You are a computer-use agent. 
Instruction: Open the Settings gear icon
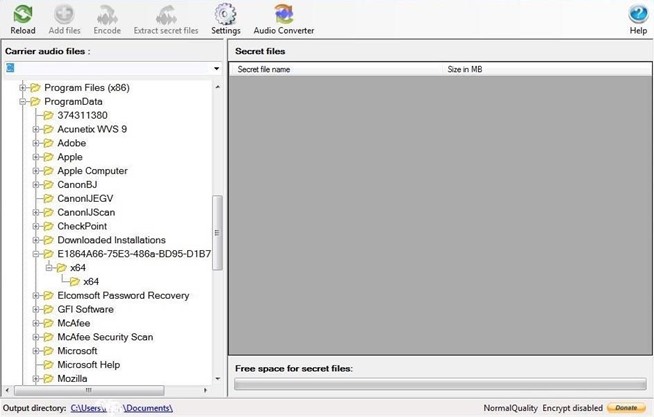226,14
